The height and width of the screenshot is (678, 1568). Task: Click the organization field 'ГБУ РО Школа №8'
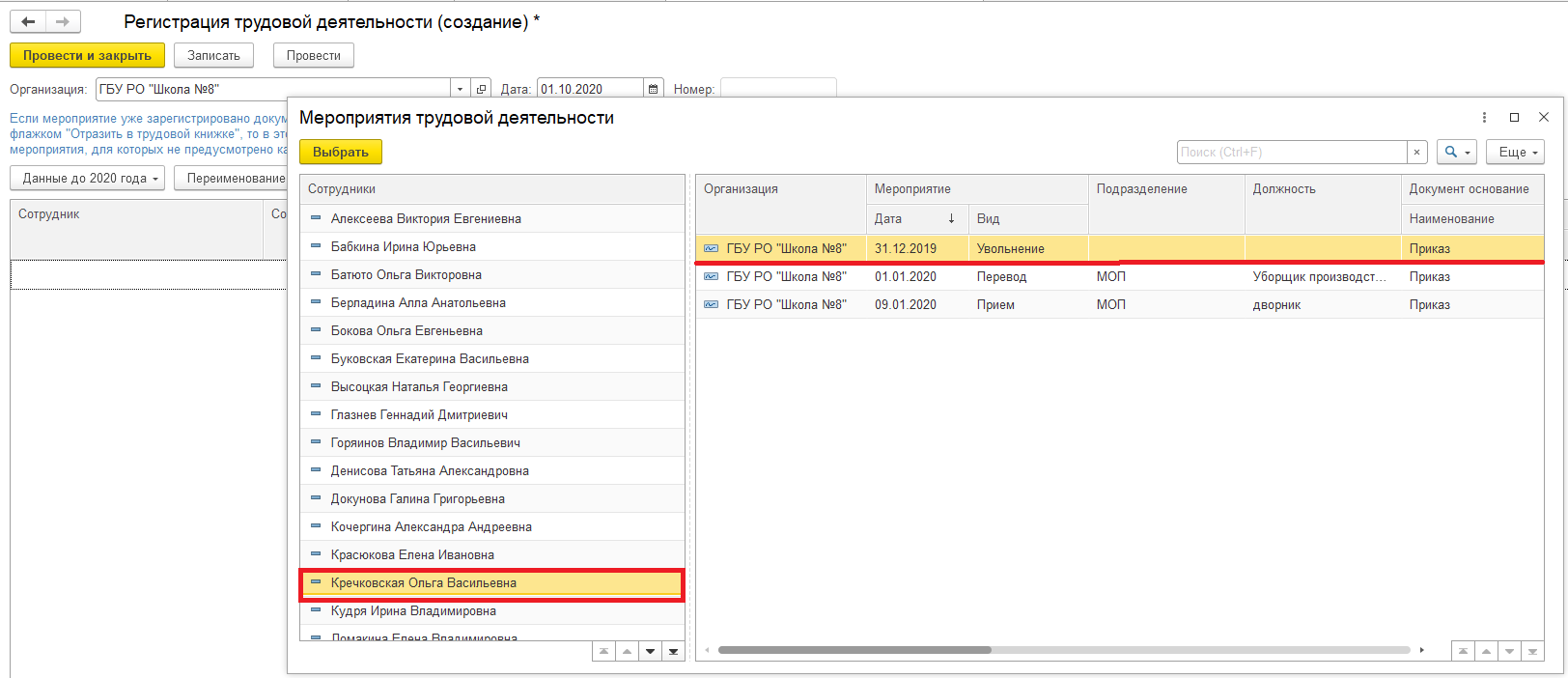click(x=273, y=89)
